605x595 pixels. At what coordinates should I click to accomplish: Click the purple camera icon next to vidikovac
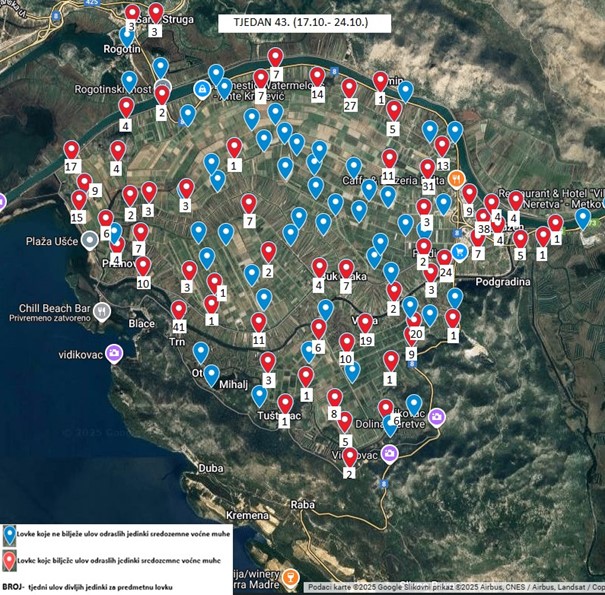[x=115, y=353]
